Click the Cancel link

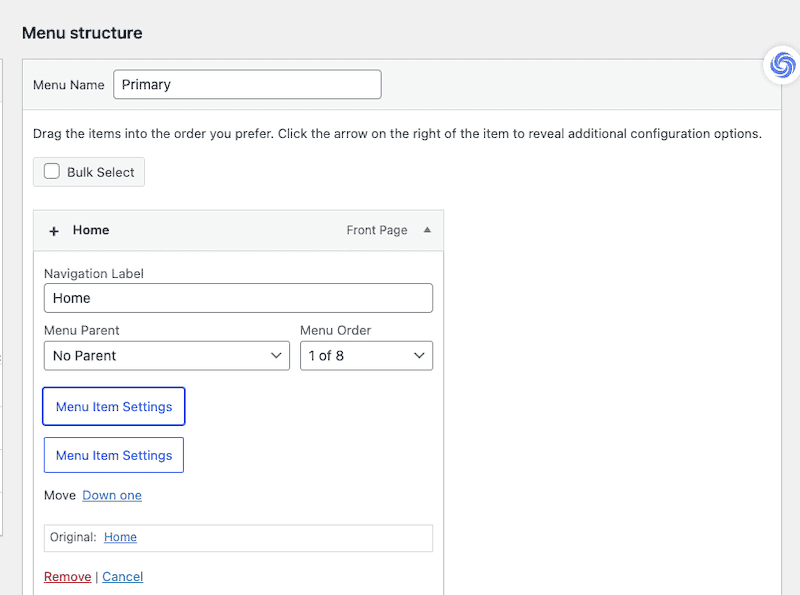click(x=122, y=577)
